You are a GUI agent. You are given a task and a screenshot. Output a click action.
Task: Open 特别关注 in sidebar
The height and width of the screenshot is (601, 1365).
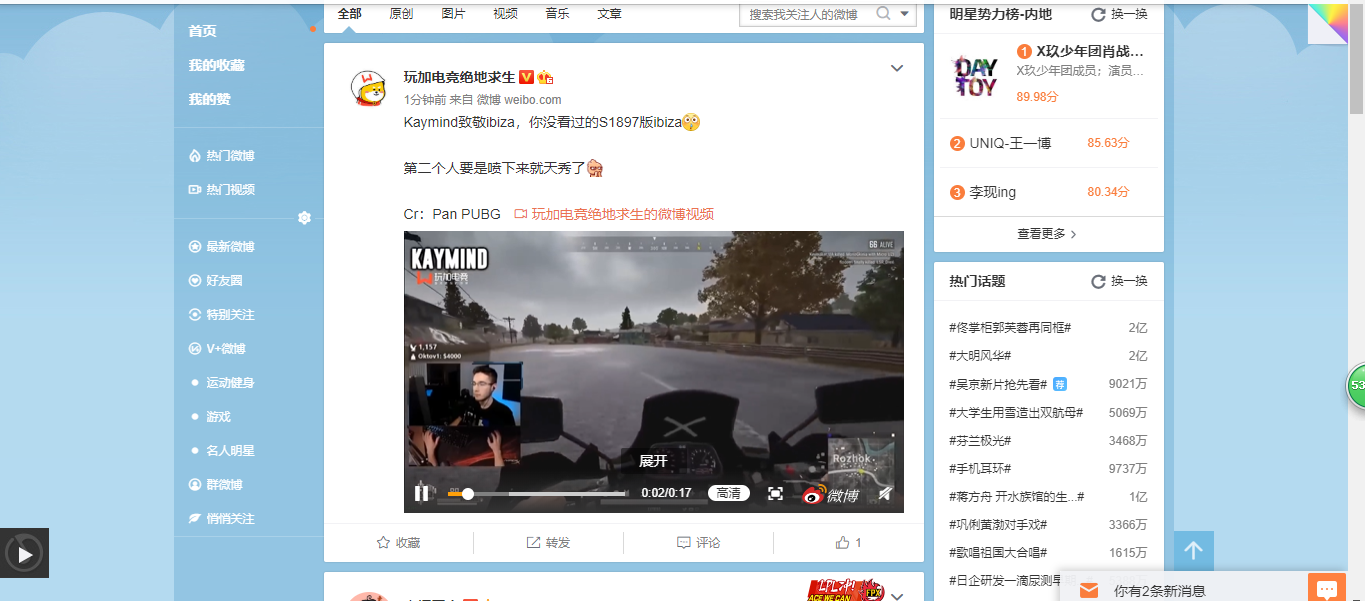pos(222,315)
